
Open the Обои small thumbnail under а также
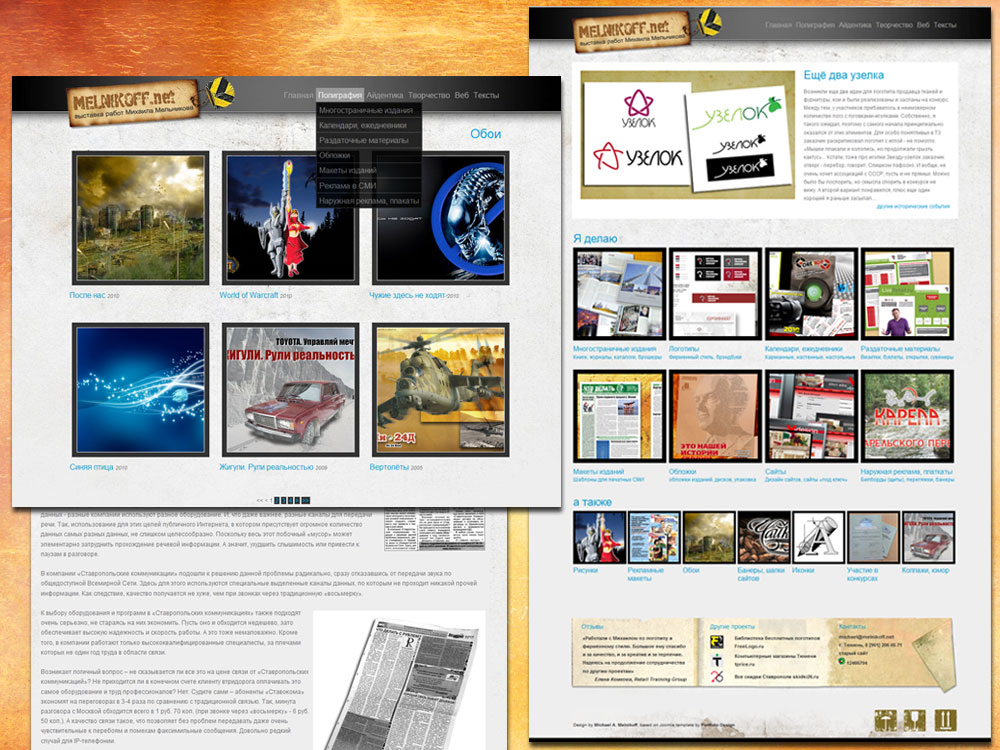pyautogui.click(x=709, y=537)
